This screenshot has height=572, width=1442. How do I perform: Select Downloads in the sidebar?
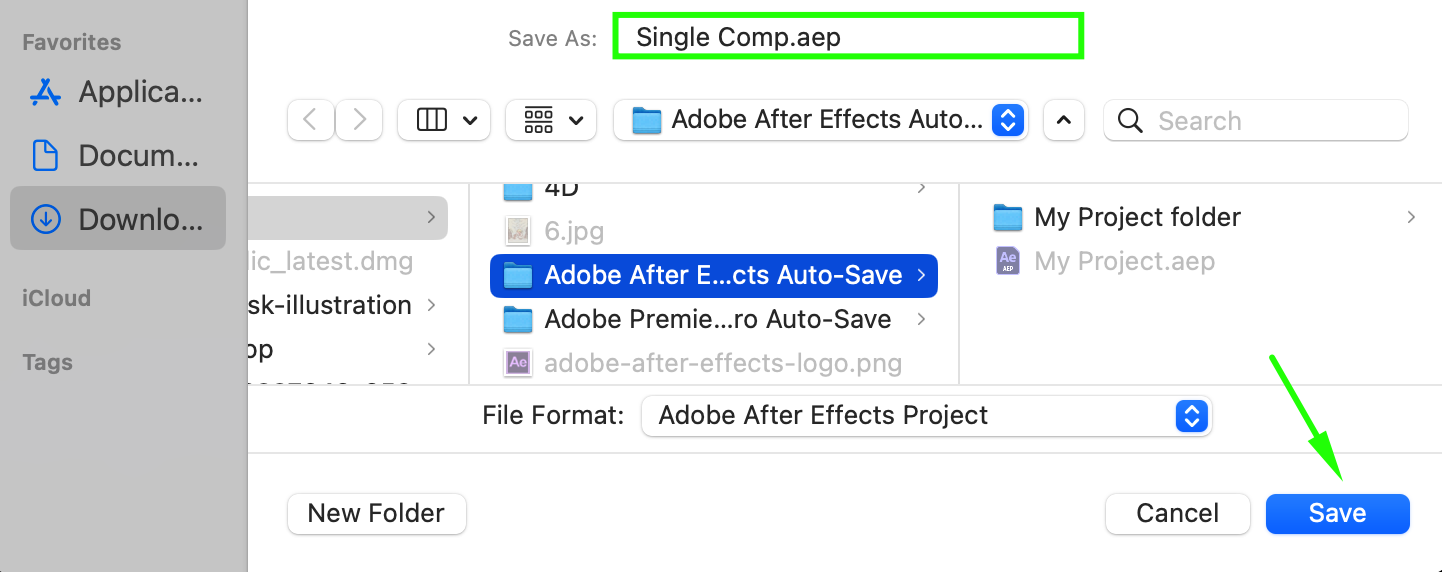(x=118, y=219)
